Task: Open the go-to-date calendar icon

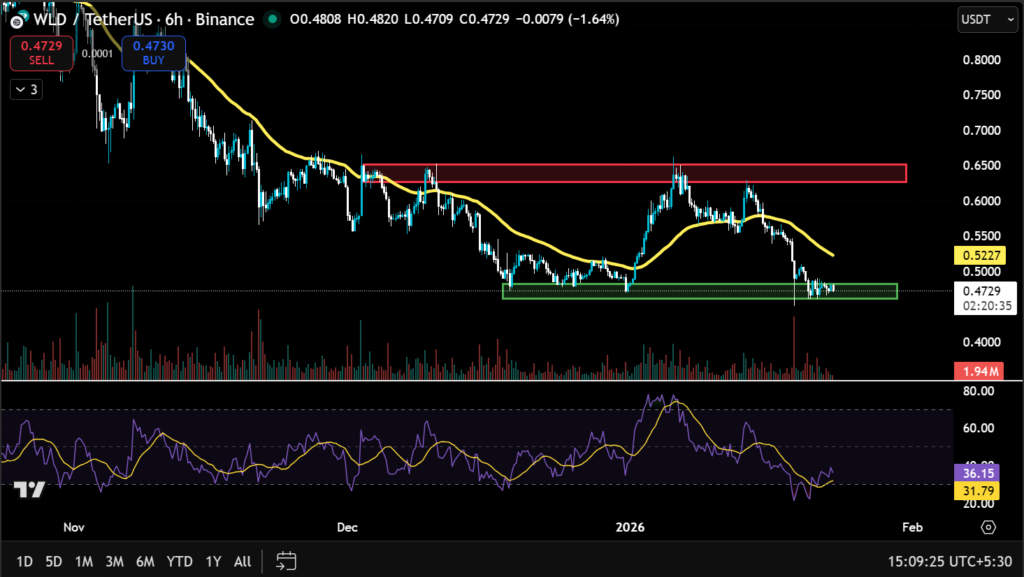Action: click(x=286, y=561)
